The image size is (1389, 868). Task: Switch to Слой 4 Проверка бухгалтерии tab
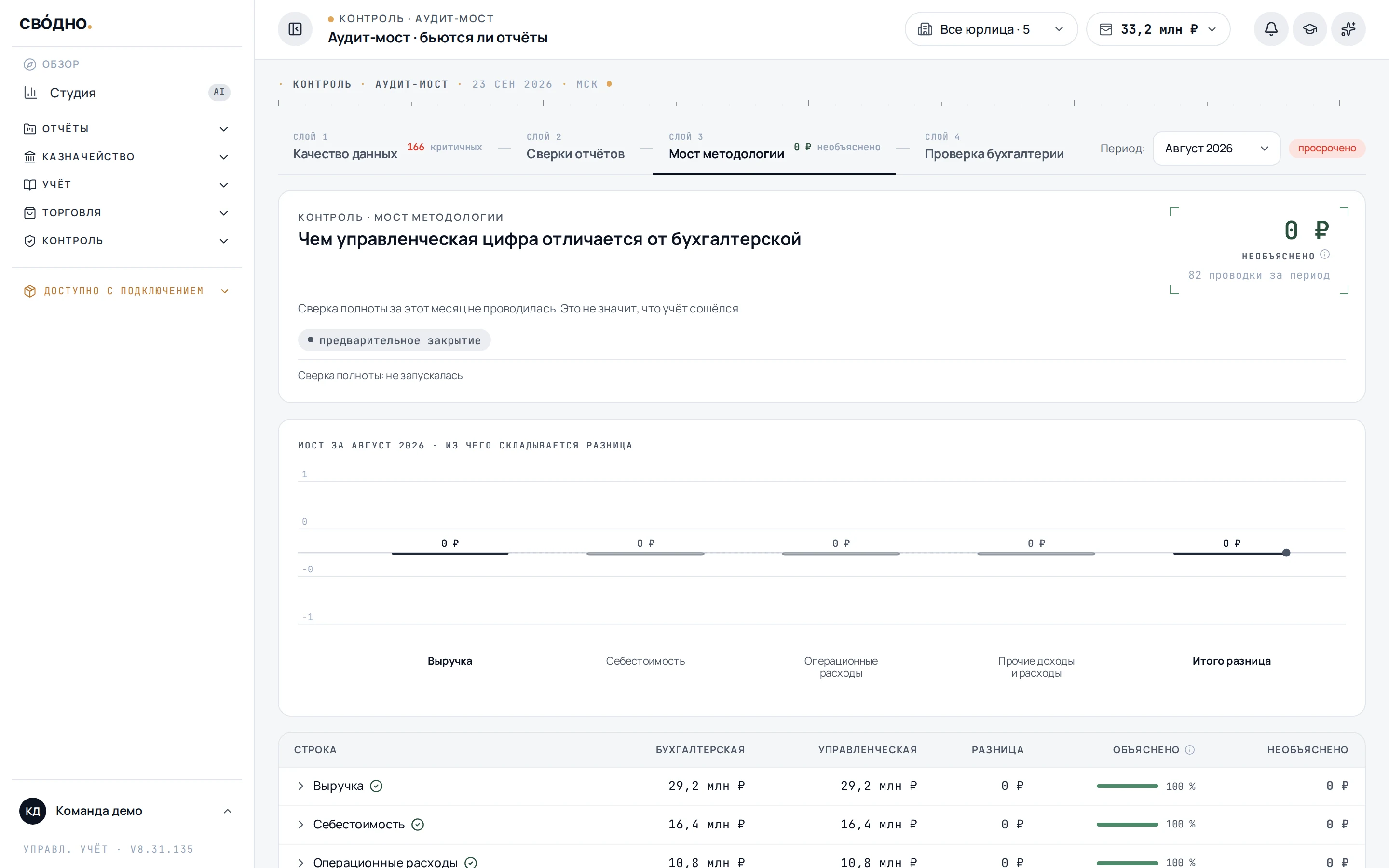[x=994, y=148]
